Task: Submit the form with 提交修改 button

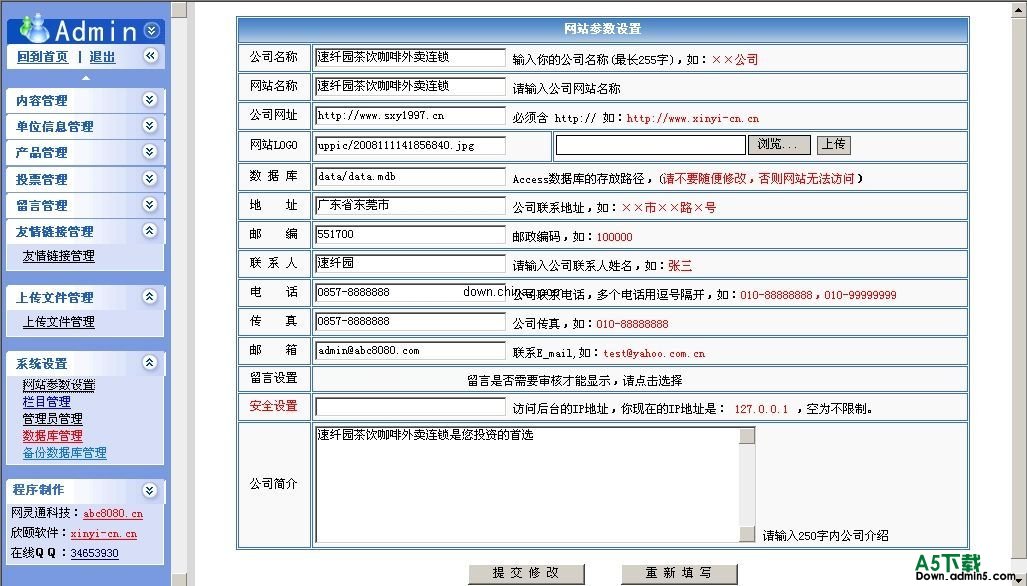Action: click(x=527, y=573)
